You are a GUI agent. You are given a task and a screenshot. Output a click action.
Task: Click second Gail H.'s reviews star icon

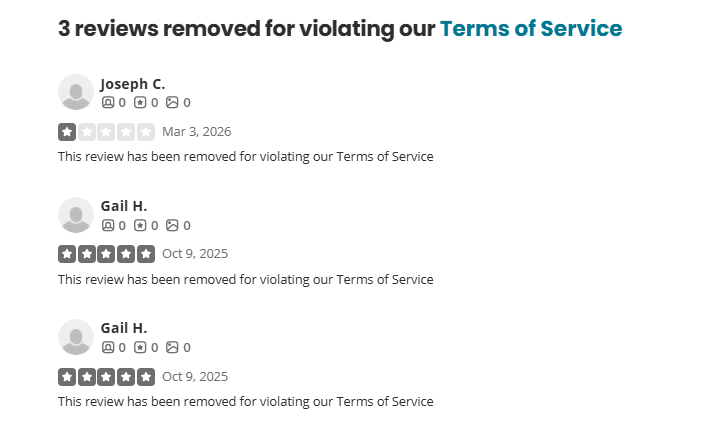pyautogui.click(x=140, y=347)
